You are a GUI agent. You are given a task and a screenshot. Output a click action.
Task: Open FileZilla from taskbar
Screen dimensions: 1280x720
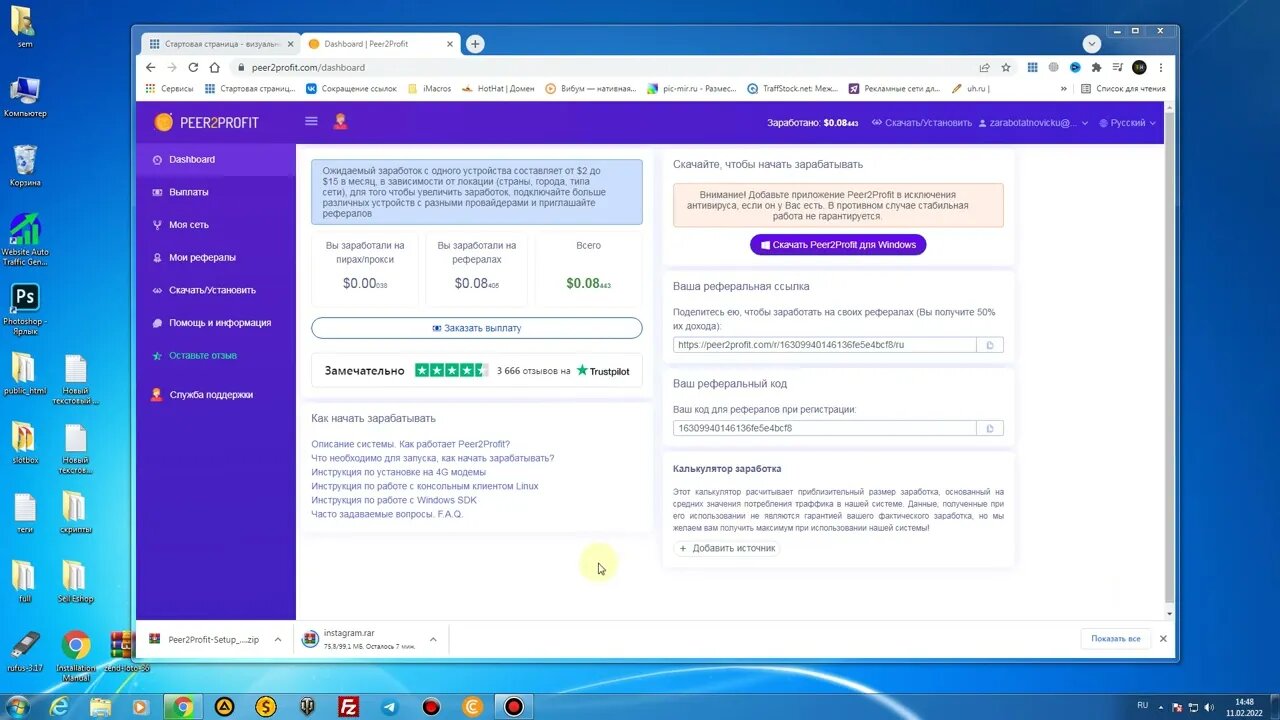coord(349,707)
